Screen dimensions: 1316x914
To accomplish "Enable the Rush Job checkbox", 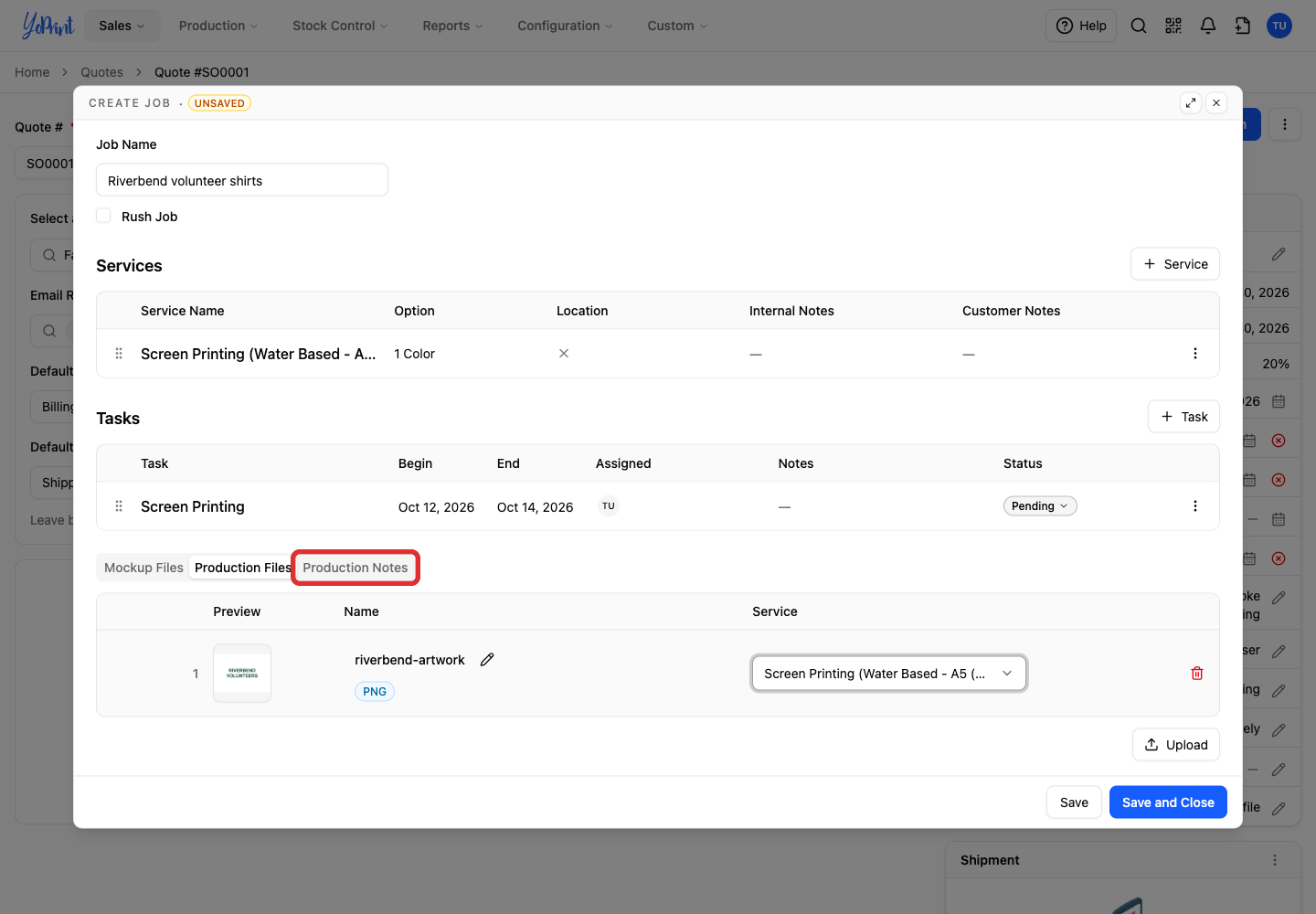I will [104, 216].
